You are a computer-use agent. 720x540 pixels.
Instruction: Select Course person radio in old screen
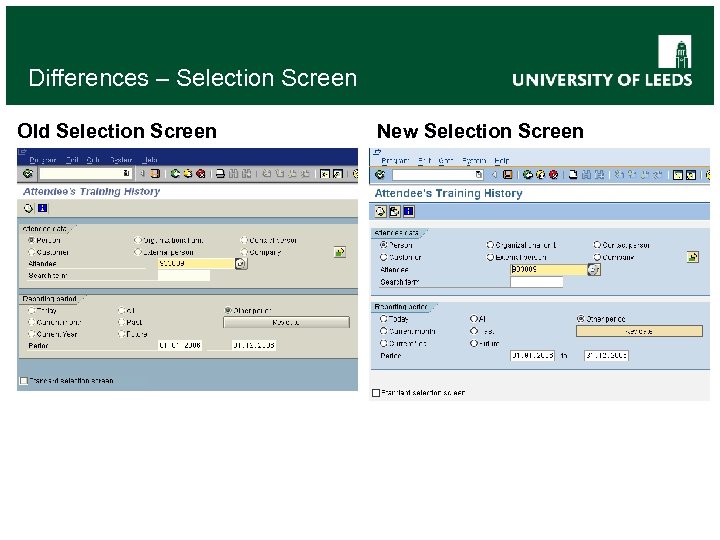coord(244,240)
